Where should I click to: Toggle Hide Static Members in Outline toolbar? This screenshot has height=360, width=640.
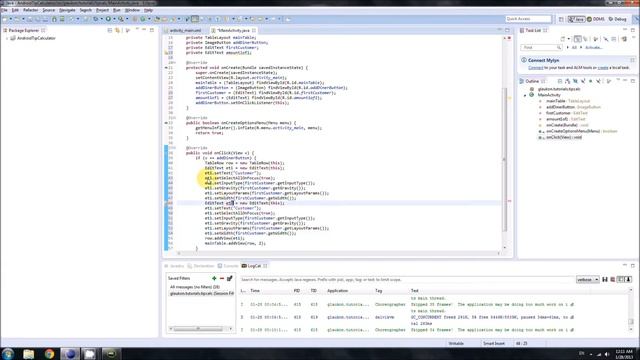click(x=583, y=81)
